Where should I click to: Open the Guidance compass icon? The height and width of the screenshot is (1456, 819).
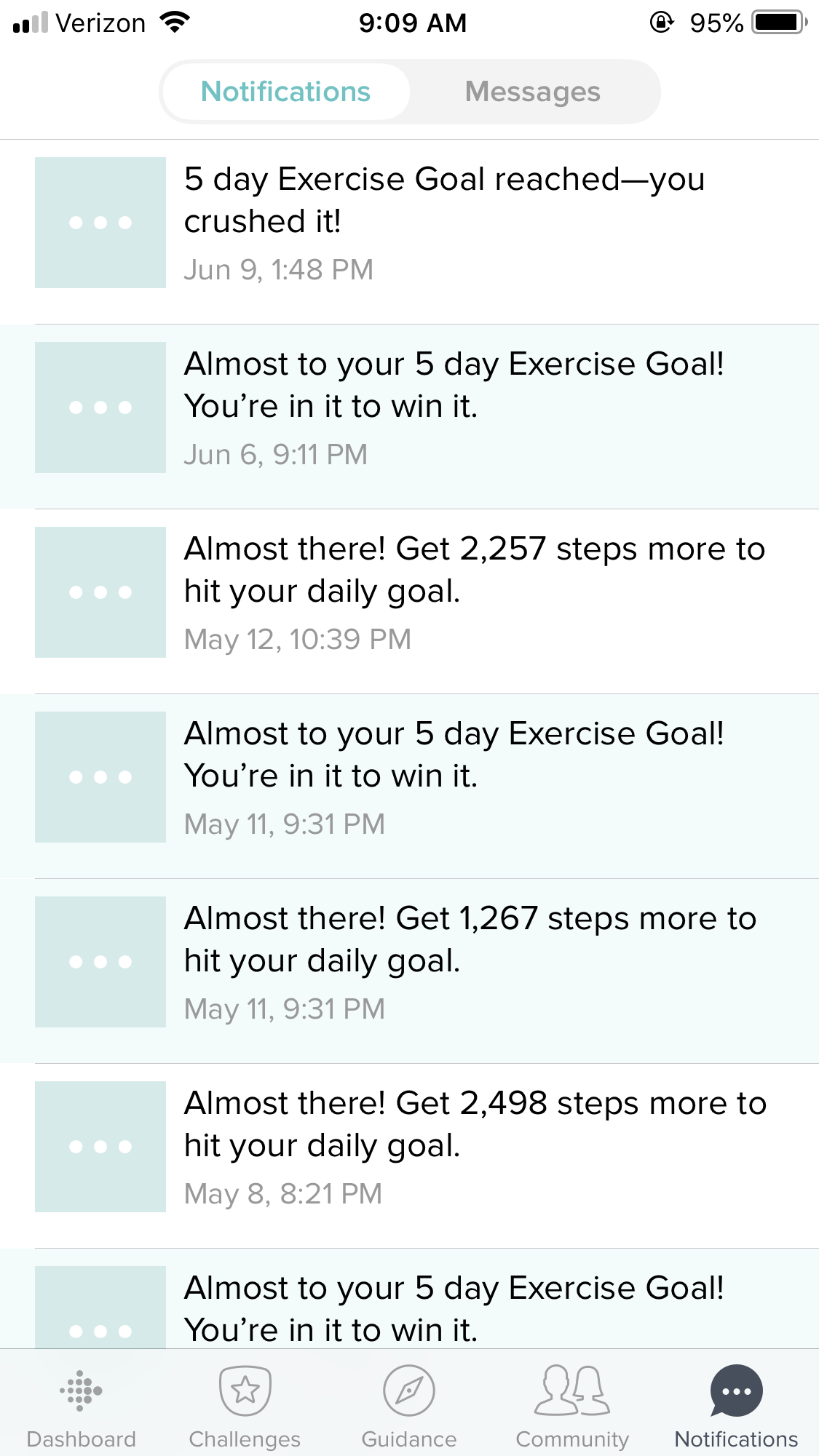pos(409,1391)
